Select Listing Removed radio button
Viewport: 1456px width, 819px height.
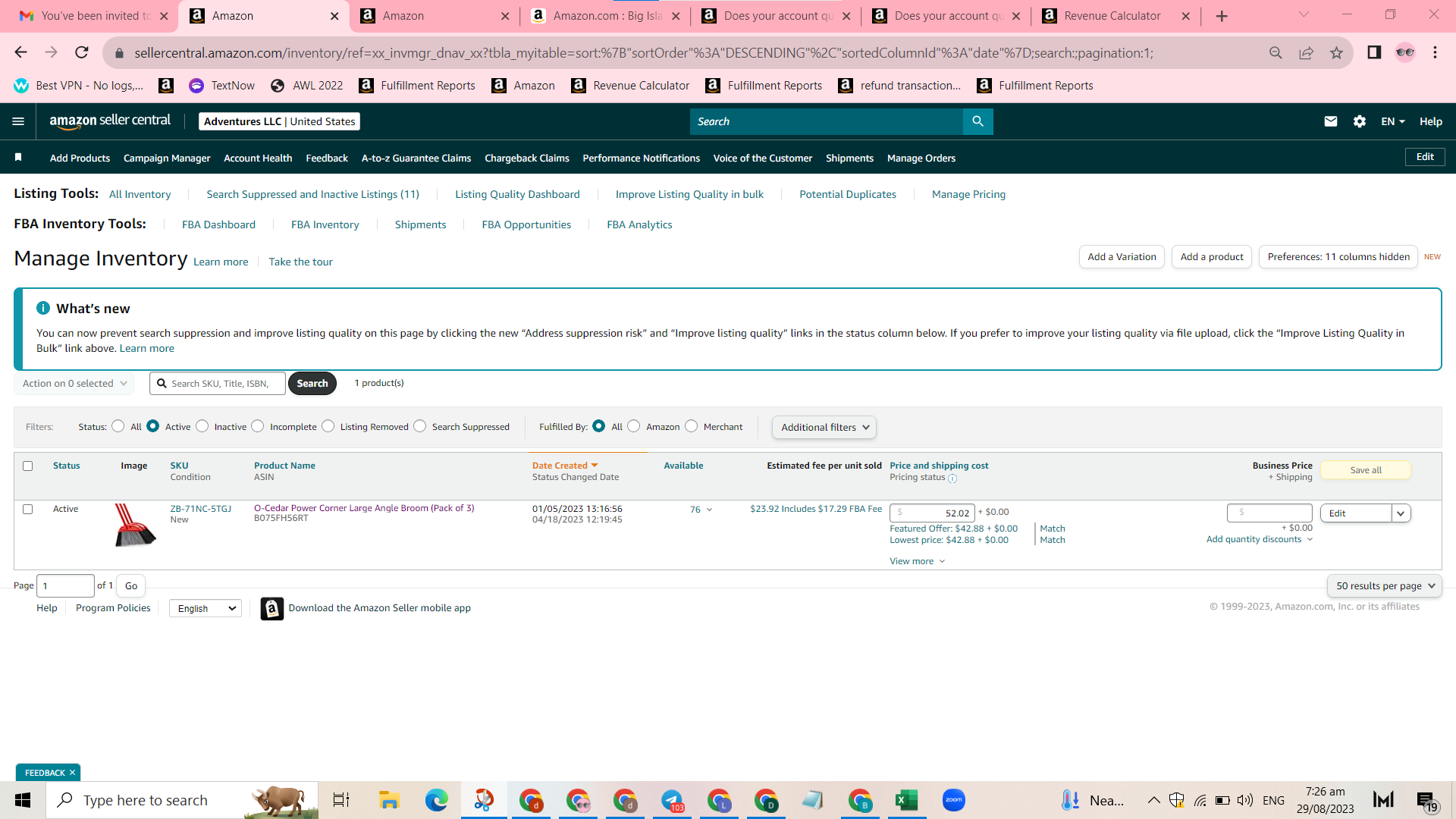328,426
